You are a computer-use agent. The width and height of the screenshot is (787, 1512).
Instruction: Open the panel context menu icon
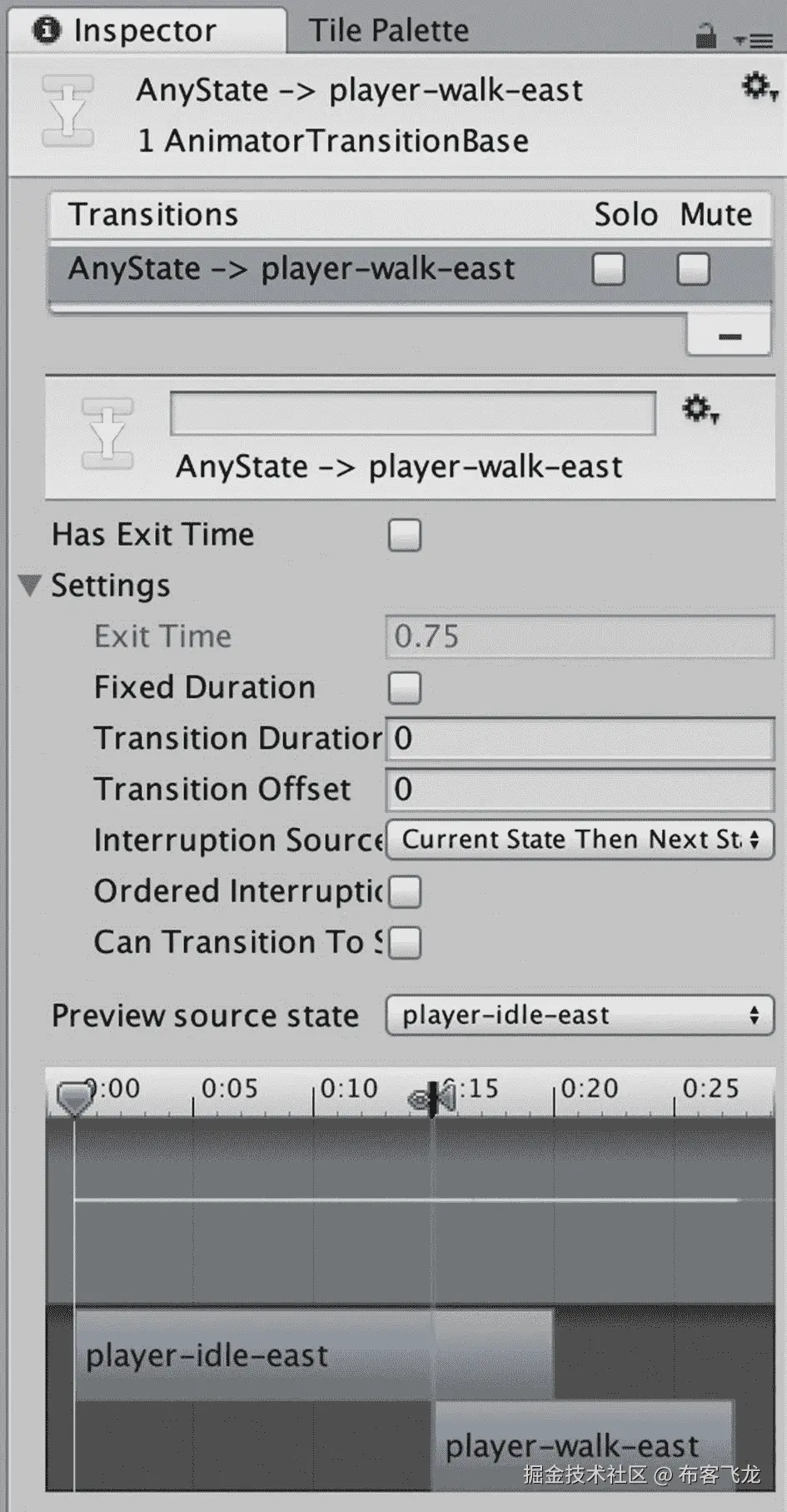pyautogui.click(x=753, y=40)
